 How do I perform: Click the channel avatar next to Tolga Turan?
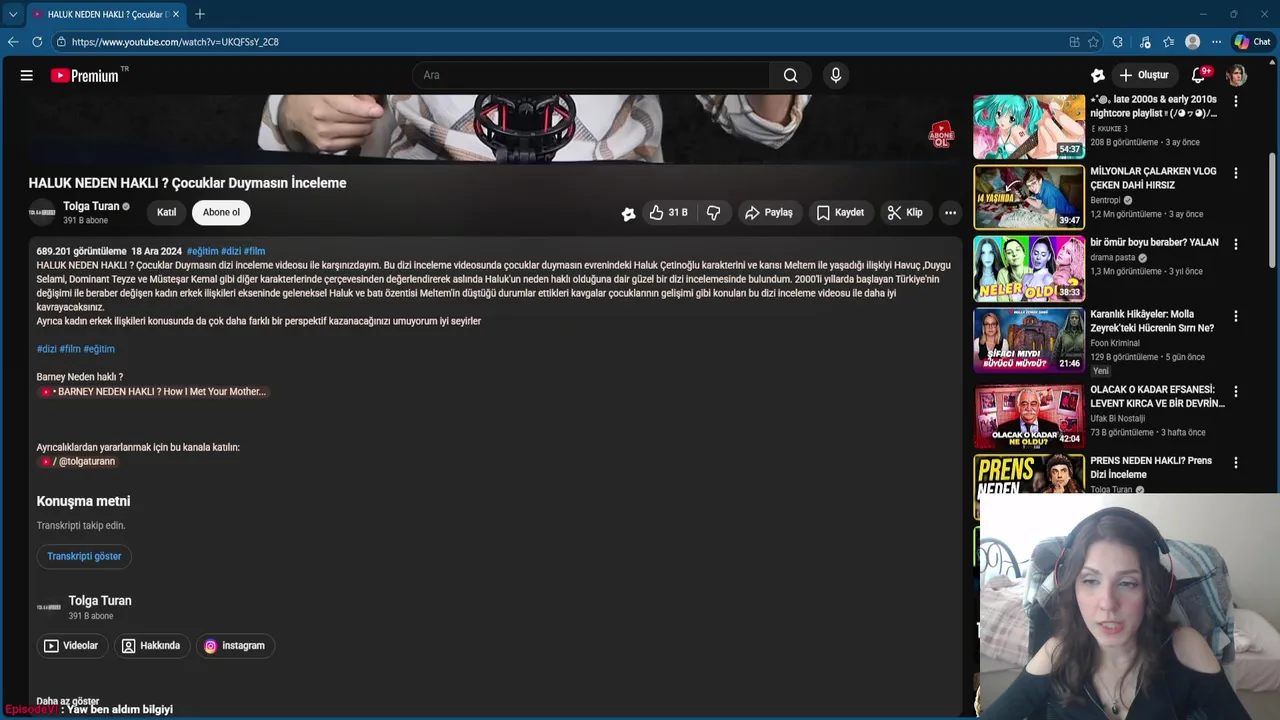[x=42, y=212]
